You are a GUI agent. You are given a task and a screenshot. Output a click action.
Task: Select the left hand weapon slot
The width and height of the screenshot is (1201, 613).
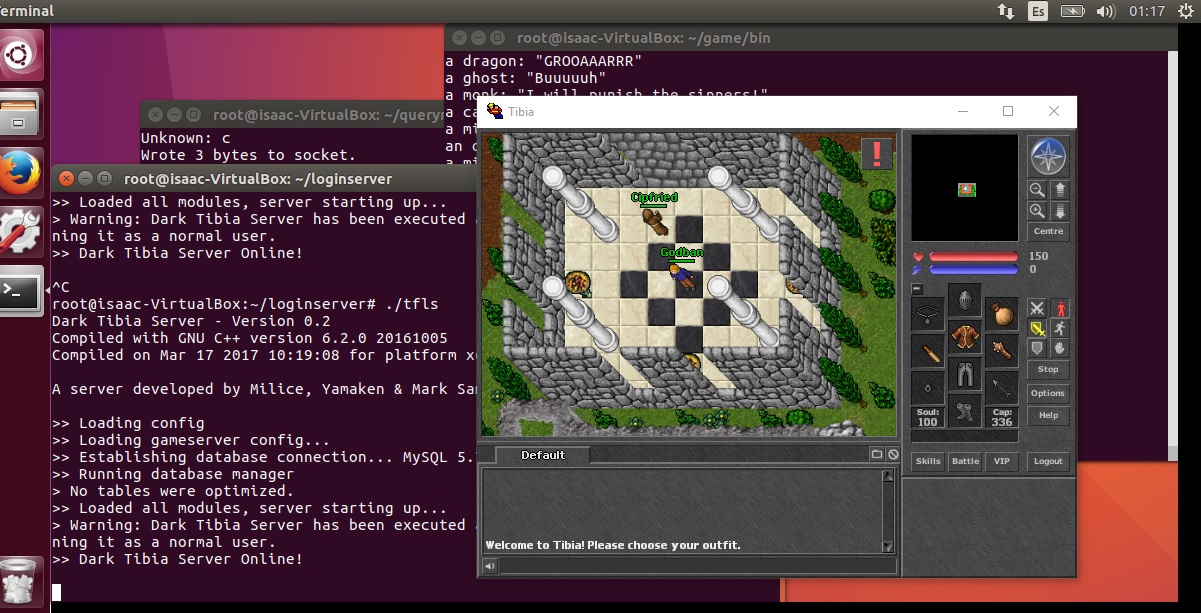pyautogui.click(x=928, y=352)
